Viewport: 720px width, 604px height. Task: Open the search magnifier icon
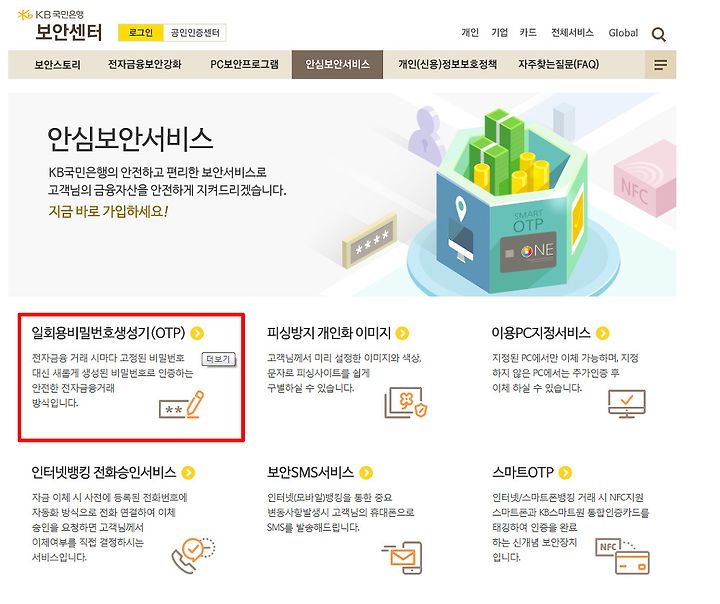658,34
